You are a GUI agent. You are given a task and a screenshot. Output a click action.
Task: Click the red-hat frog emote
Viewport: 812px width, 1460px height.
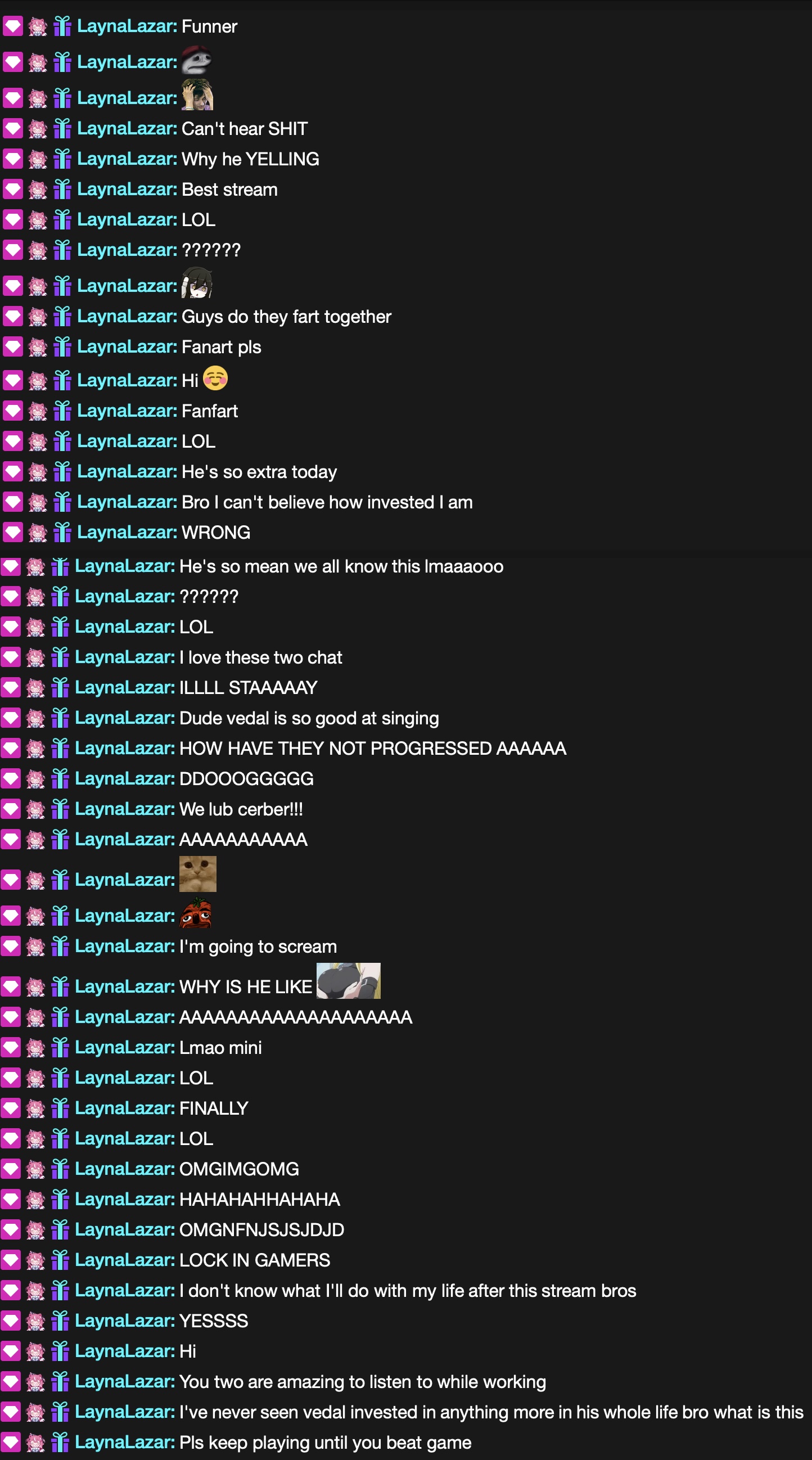(x=197, y=60)
